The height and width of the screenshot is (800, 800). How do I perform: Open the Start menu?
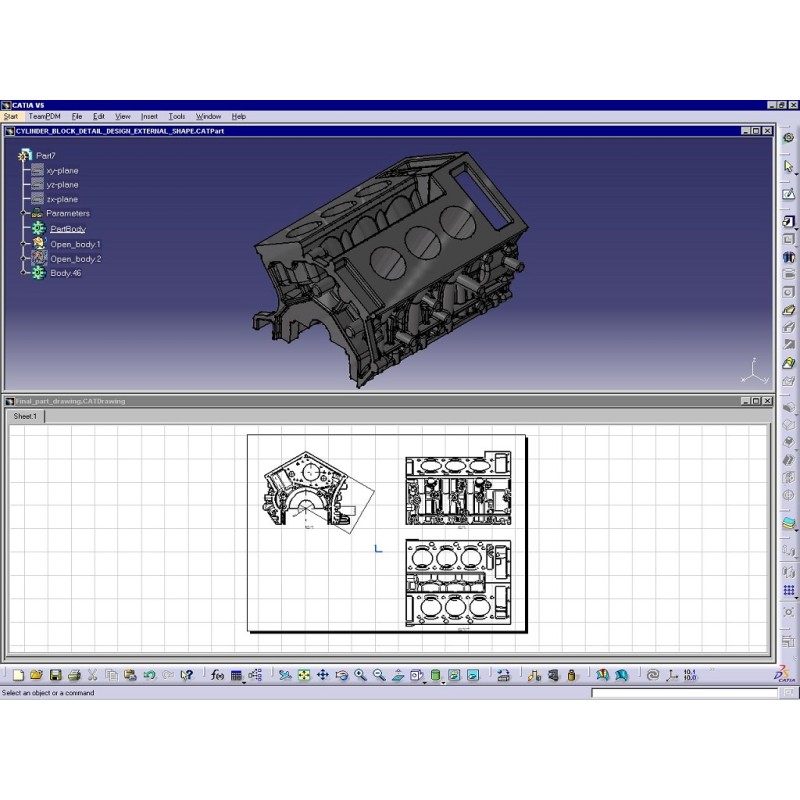[x=11, y=116]
